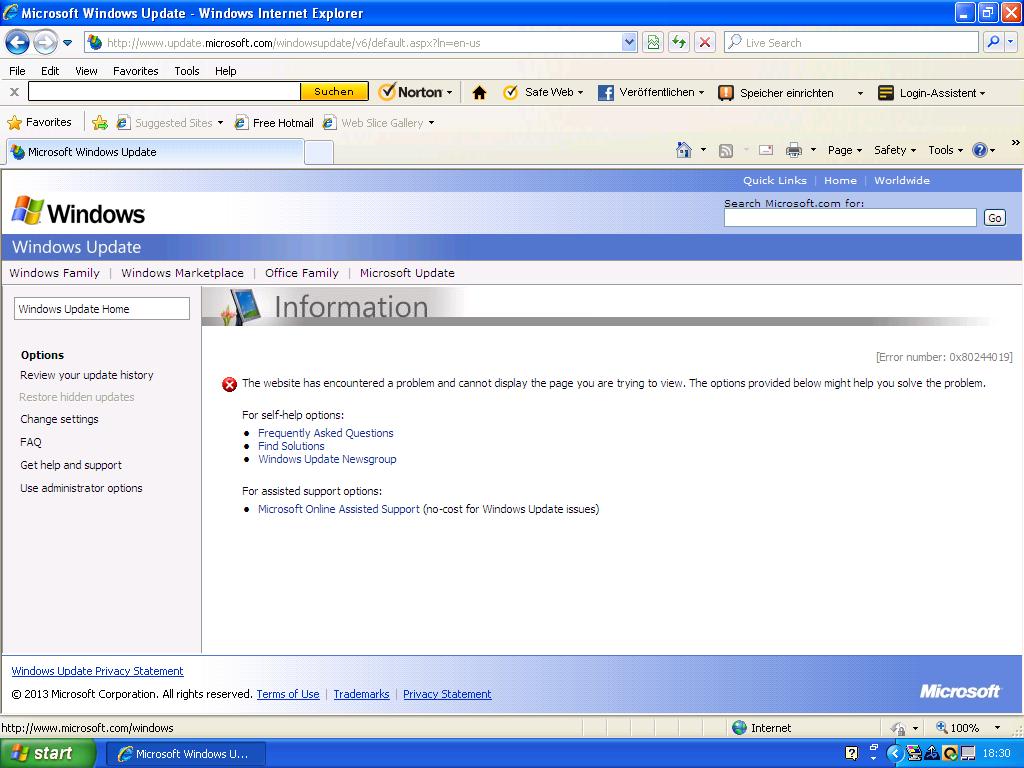Open a new tab
This screenshot has width=1024, height=768.
319,153
